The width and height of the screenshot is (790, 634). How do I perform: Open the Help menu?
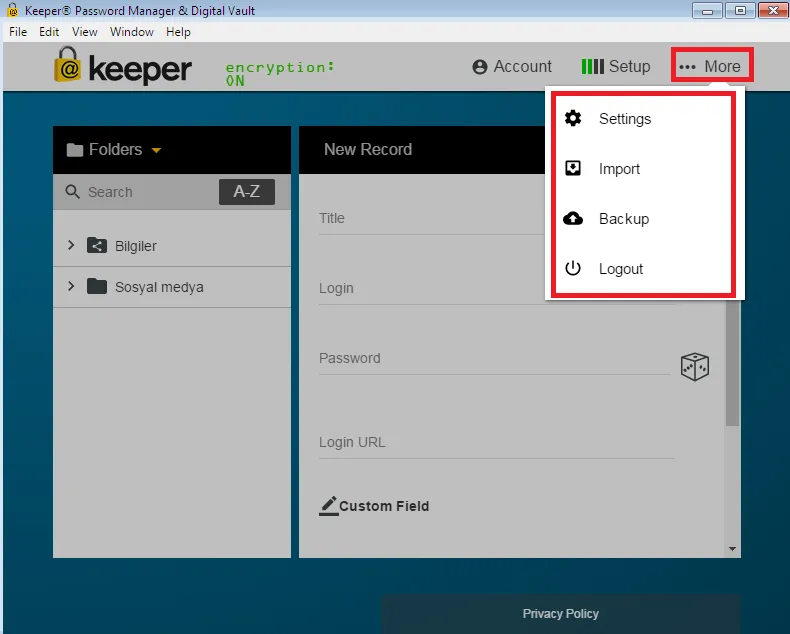(x=178, y=32)
